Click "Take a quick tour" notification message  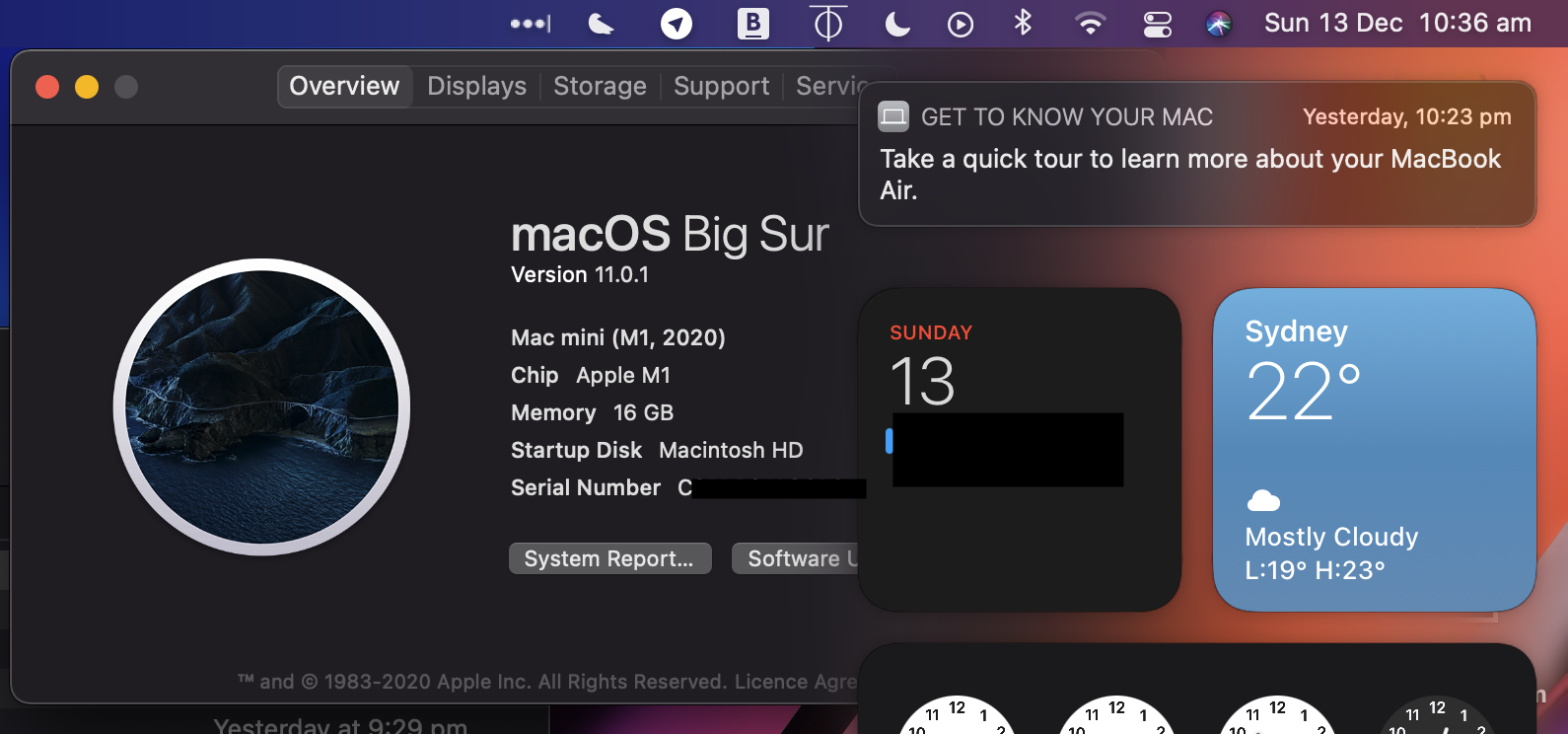1190,175
